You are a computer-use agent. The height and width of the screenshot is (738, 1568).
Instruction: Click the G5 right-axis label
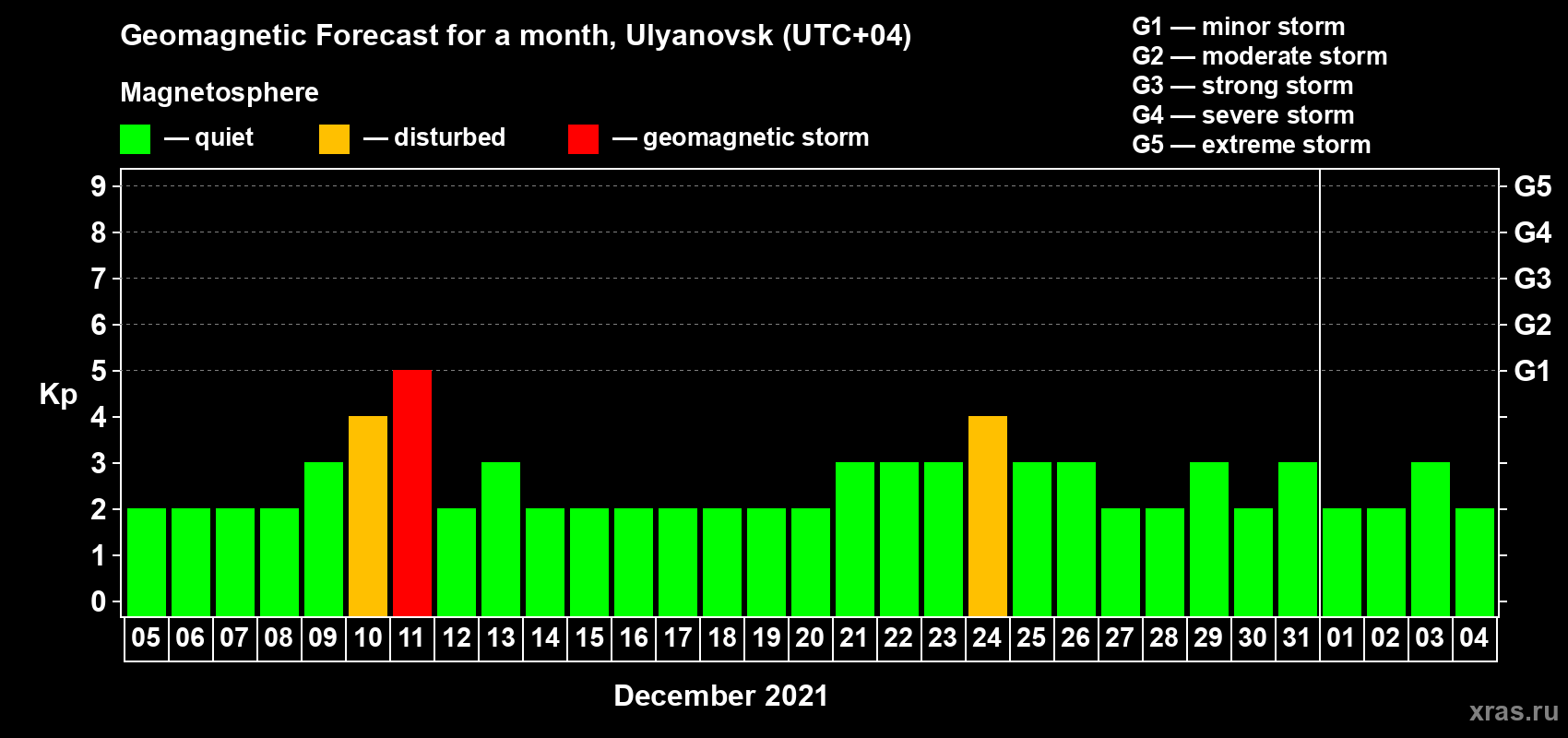tap(1533, 186)
